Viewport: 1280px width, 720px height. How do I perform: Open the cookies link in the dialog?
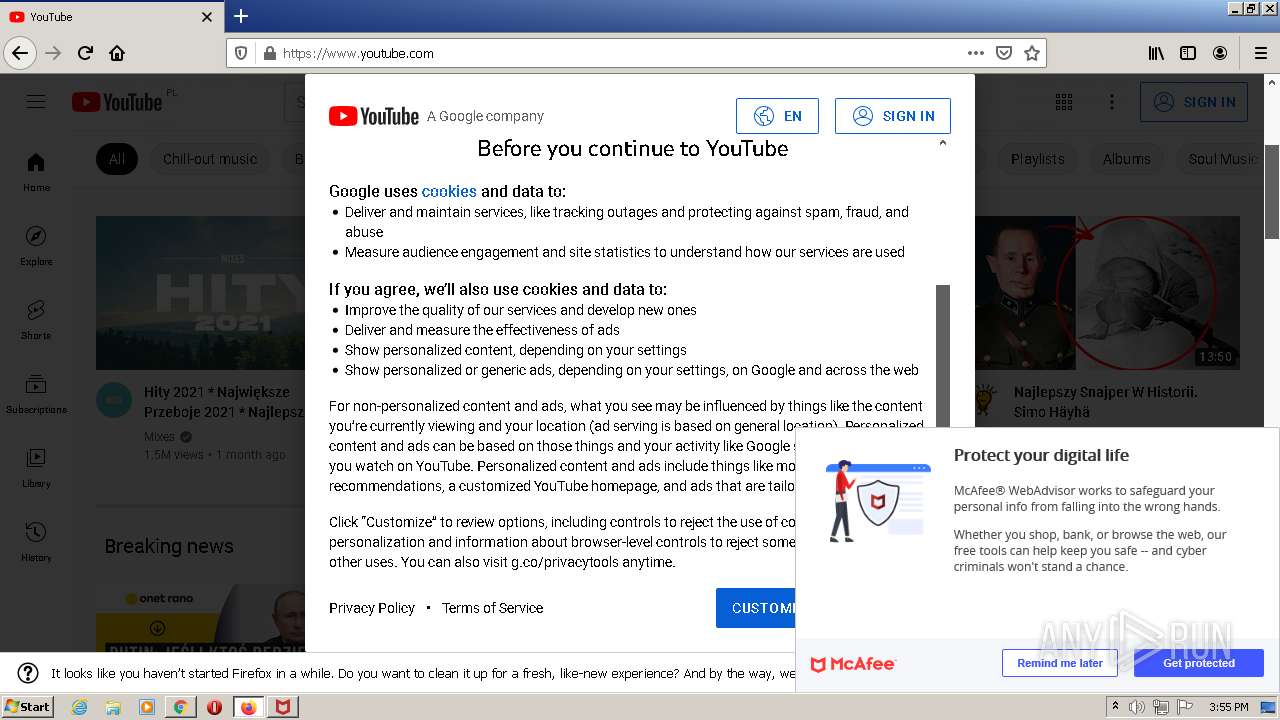point(449,191)
